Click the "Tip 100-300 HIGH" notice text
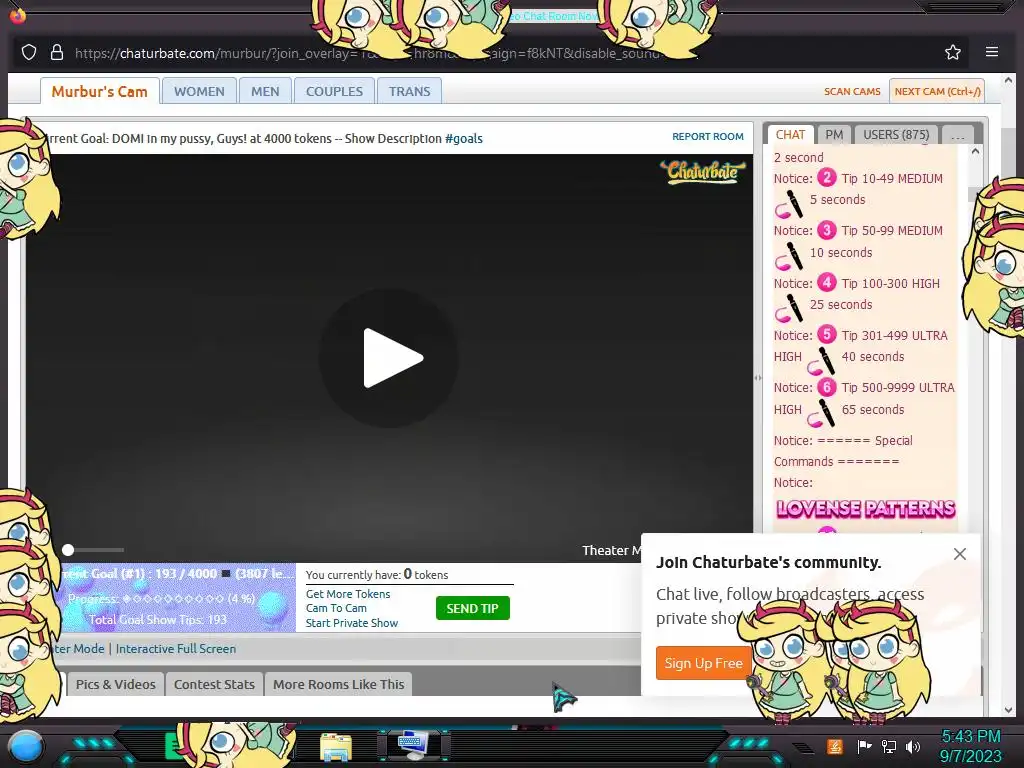Viewport: 1024px width, 768px height. (891, 283)
